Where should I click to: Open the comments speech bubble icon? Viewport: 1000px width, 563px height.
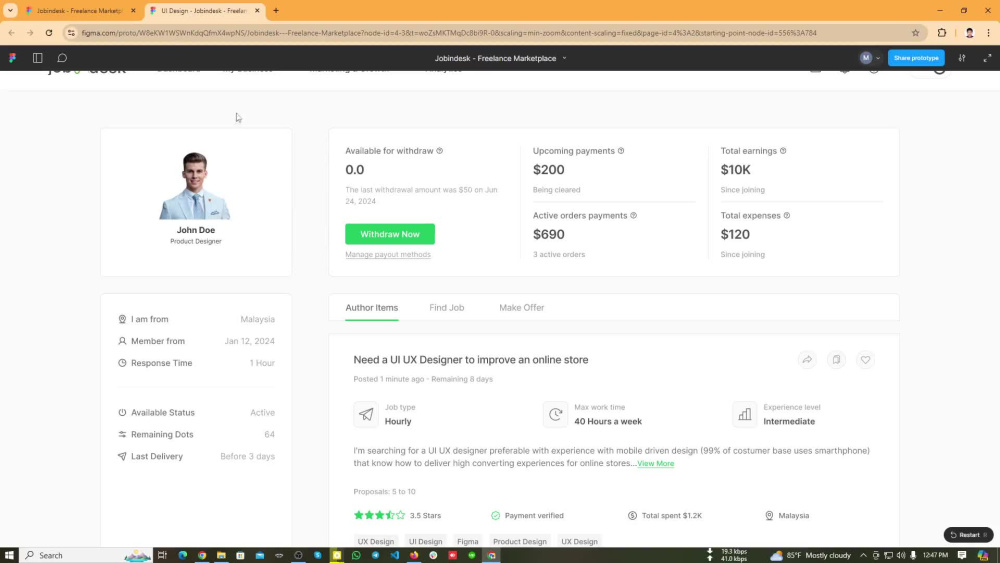click(x=62, y=58)
